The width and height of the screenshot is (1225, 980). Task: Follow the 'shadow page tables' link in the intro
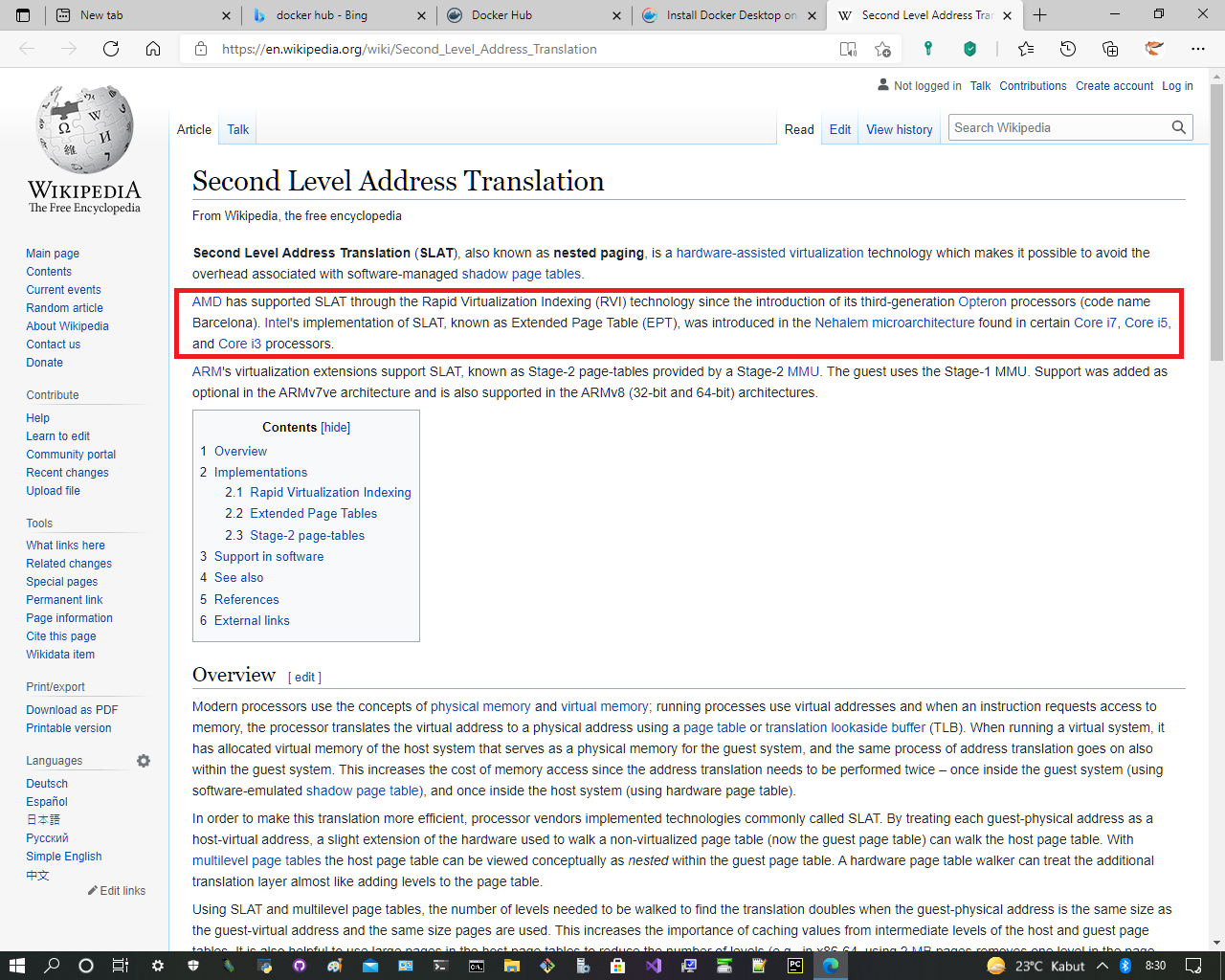pyautogui.click(x=522, y=274)
